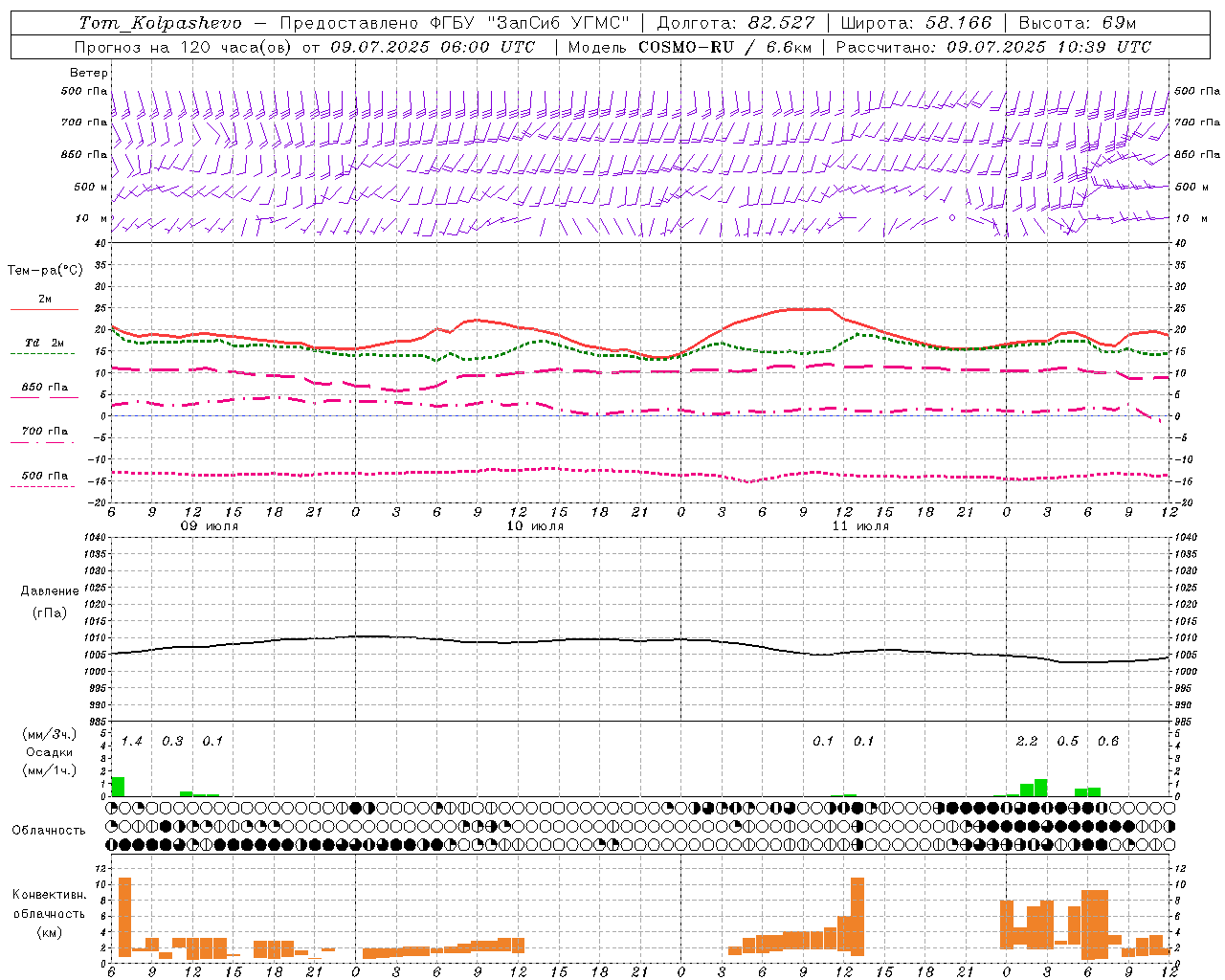Click the '10 м' wind level label on left
The width and height of the screenshot is (1225, 980).
click(91, 218)
